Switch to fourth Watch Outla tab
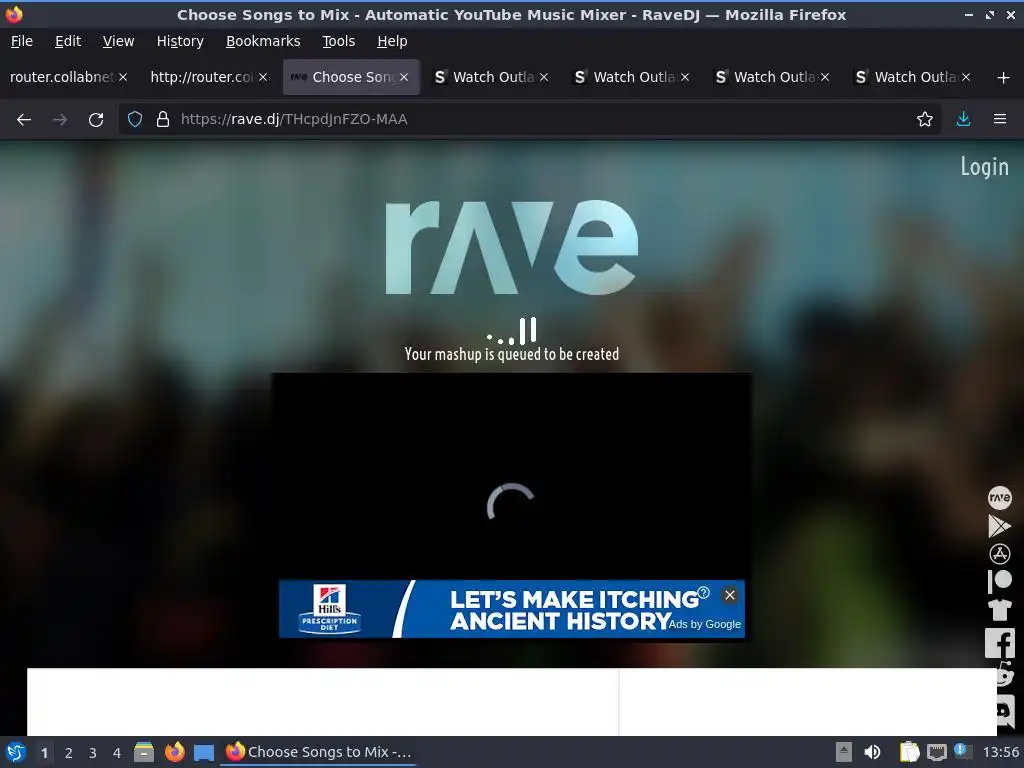 (913, 77)
